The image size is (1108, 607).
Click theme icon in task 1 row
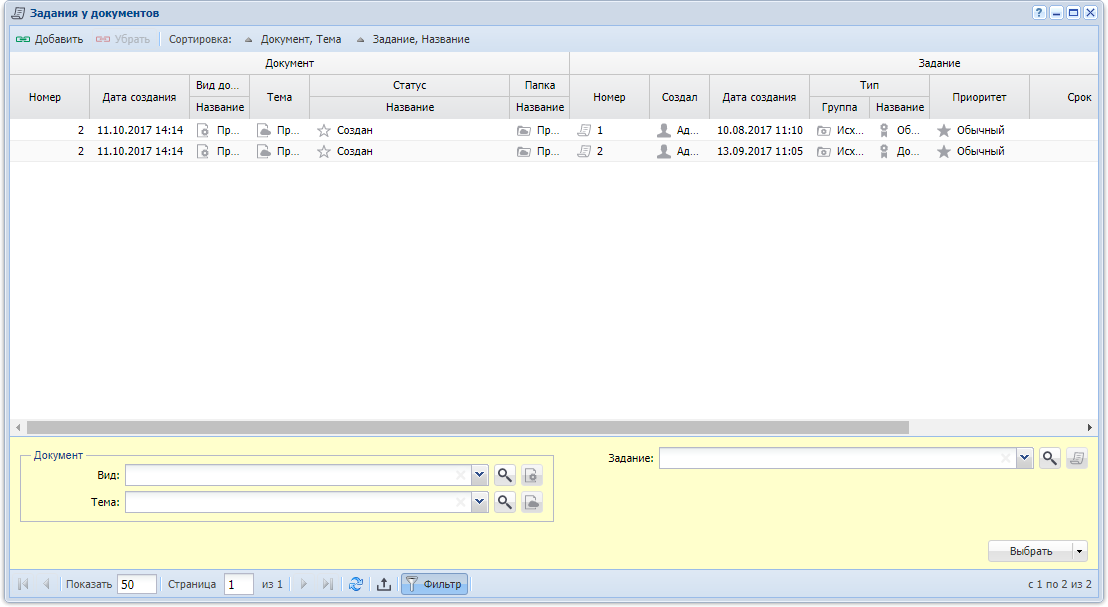(x=264, y=130)
